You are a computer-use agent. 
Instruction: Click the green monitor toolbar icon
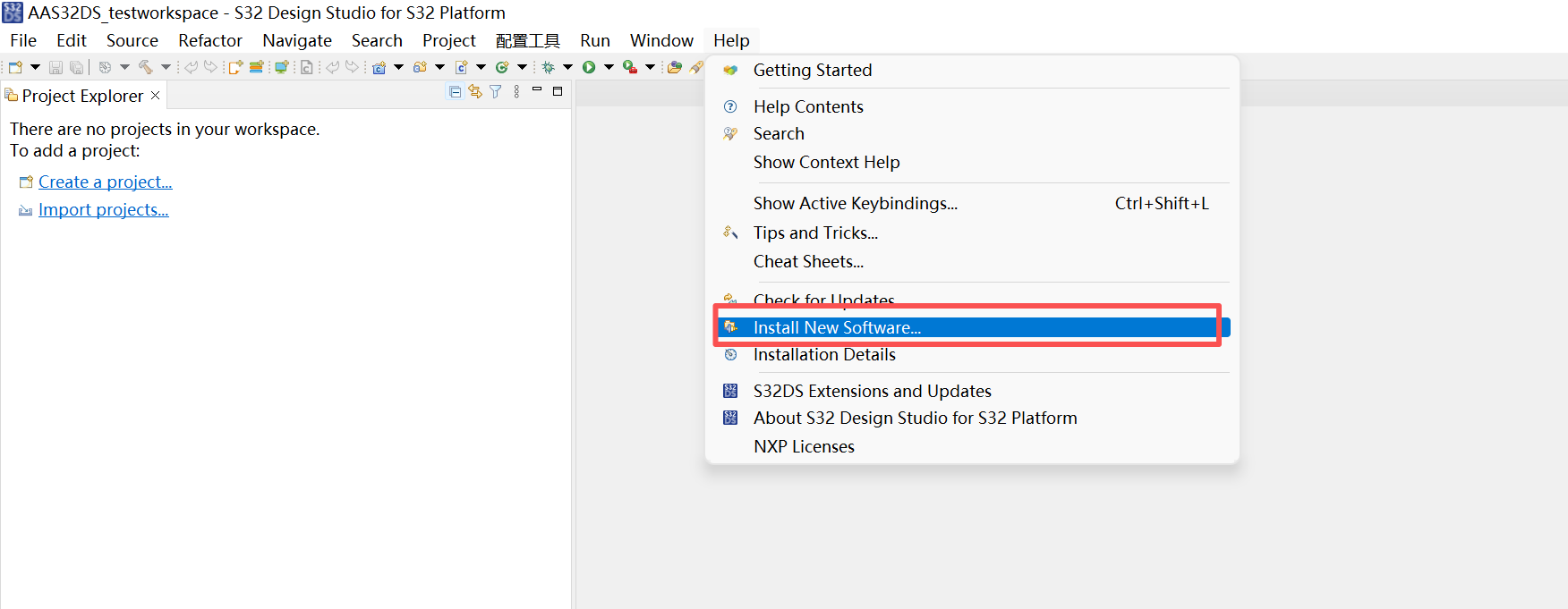coord(282,67)
